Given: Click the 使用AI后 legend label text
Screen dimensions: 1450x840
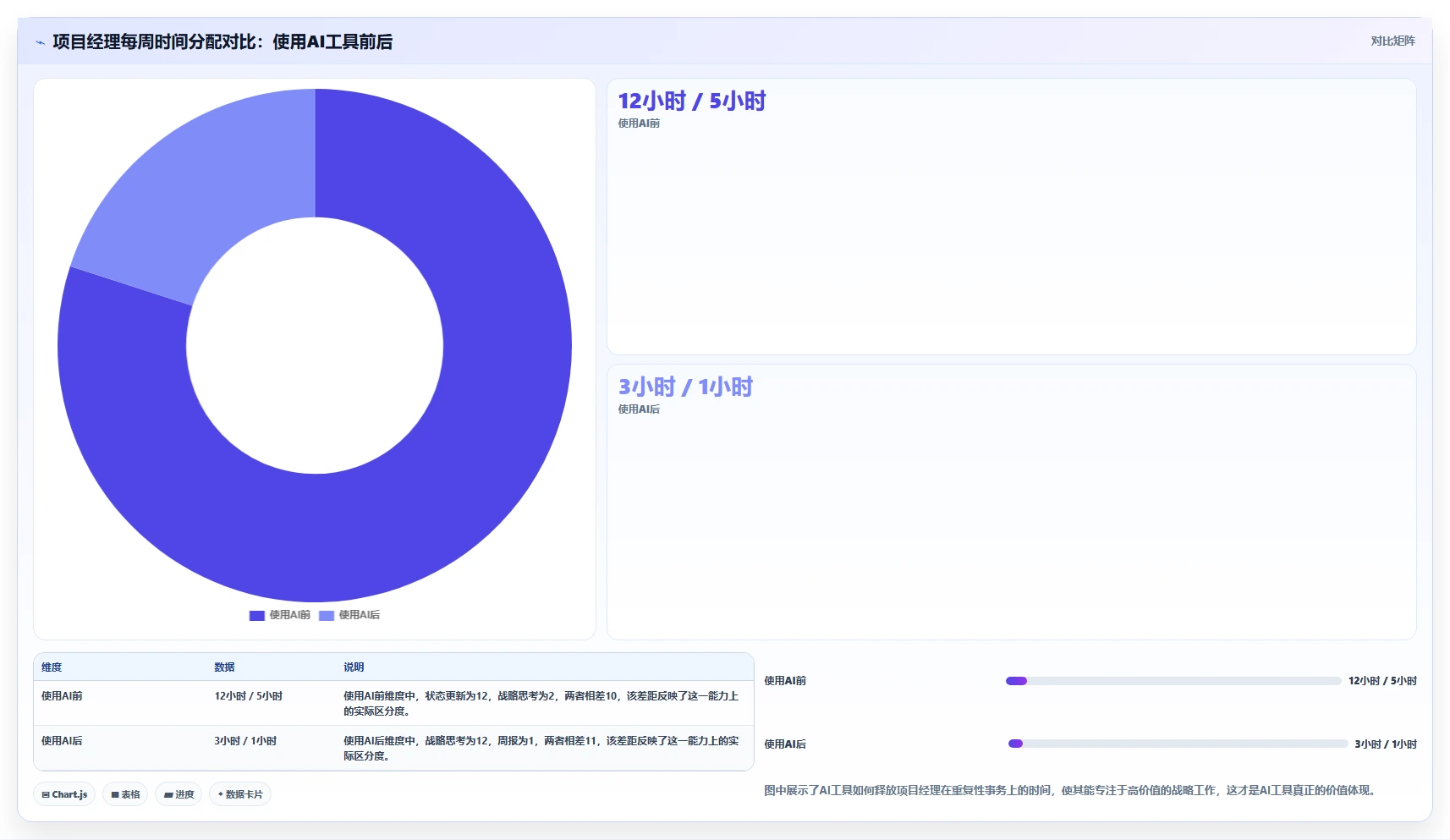Looking at the screenshot, I should pyautogui.click(x=360, y=615).
